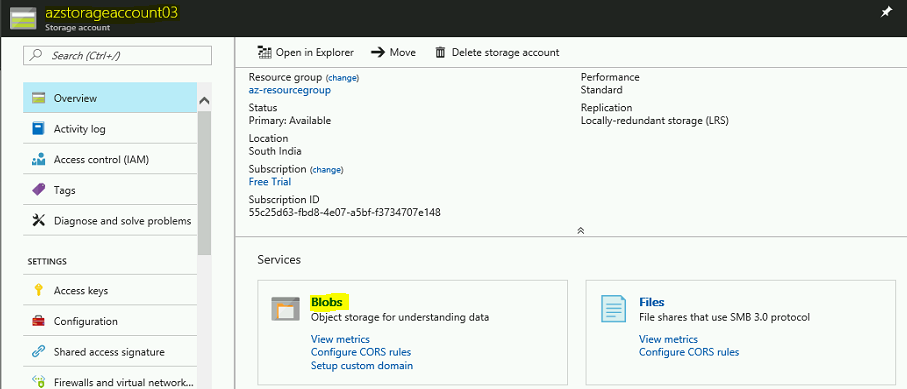Open the az-resourcegroup link
This screenshot has height=389, width=907.
point(290,90)
